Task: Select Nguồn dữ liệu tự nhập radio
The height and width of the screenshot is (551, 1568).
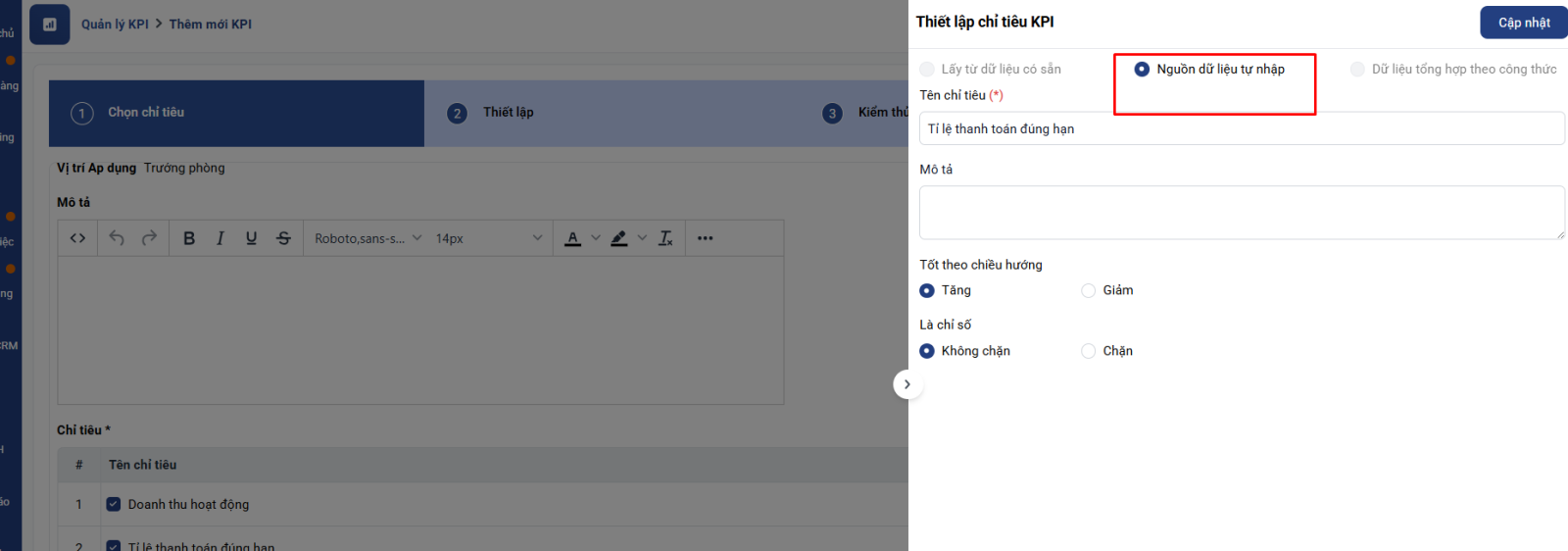Action: pyautogui.click(x=1142, y=70)
